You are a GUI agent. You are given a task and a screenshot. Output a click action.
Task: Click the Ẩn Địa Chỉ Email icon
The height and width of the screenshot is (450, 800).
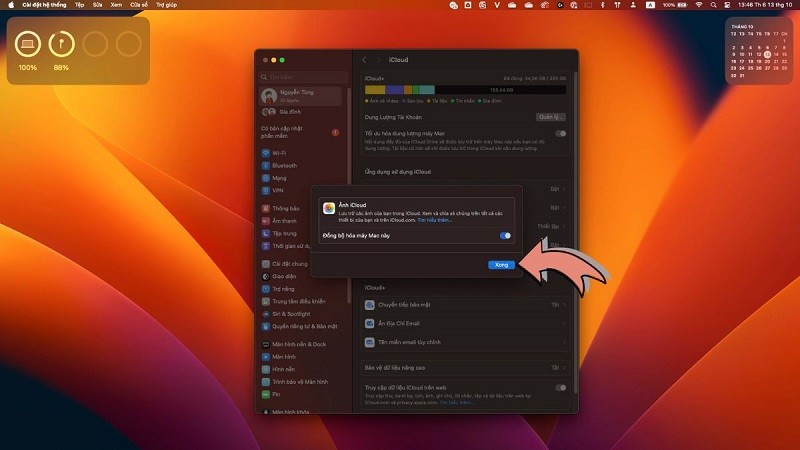click(369, 323)
